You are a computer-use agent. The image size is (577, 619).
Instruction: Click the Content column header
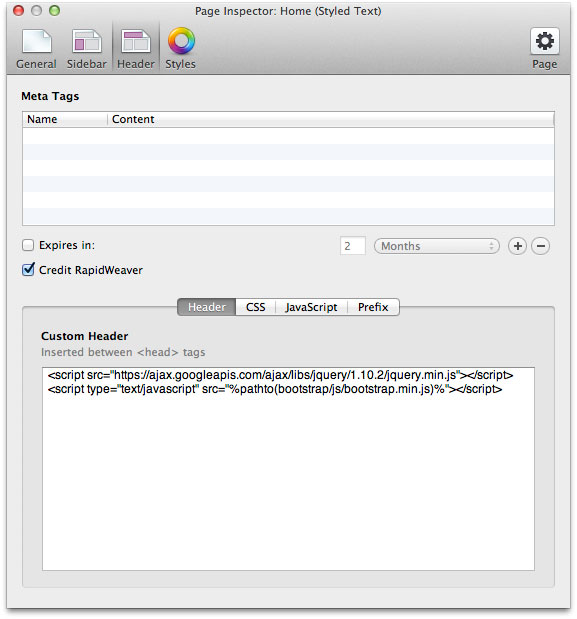click(331, 119)
